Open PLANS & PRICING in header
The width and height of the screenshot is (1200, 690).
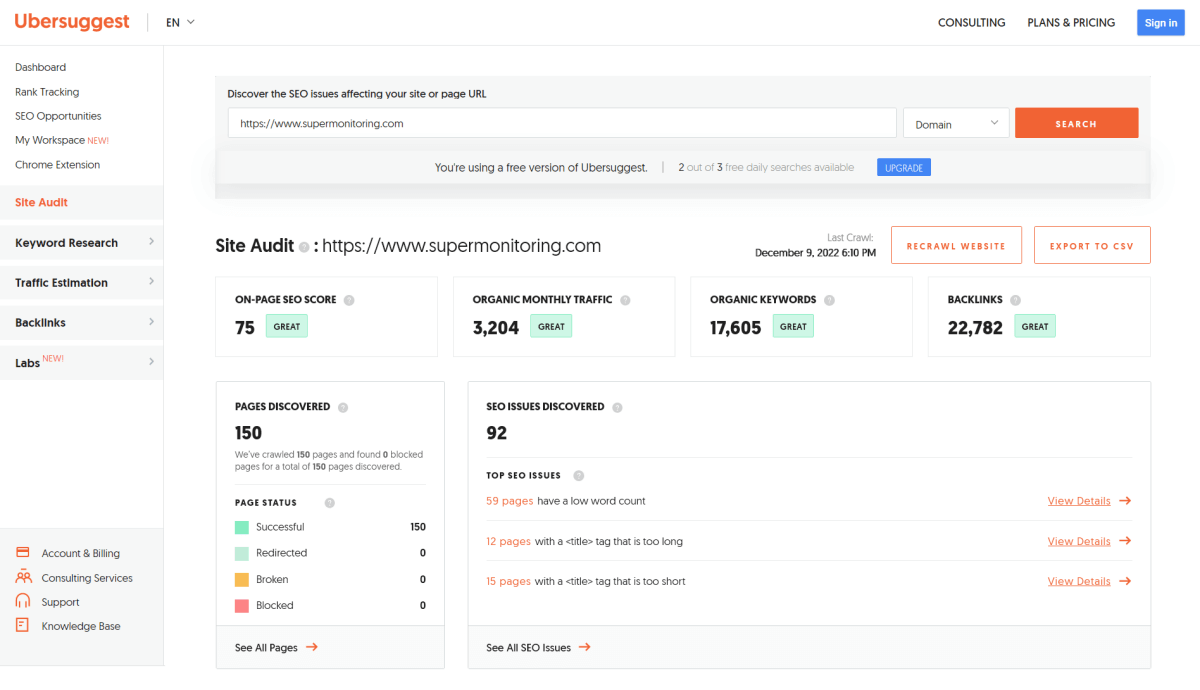pos(1071,23)
